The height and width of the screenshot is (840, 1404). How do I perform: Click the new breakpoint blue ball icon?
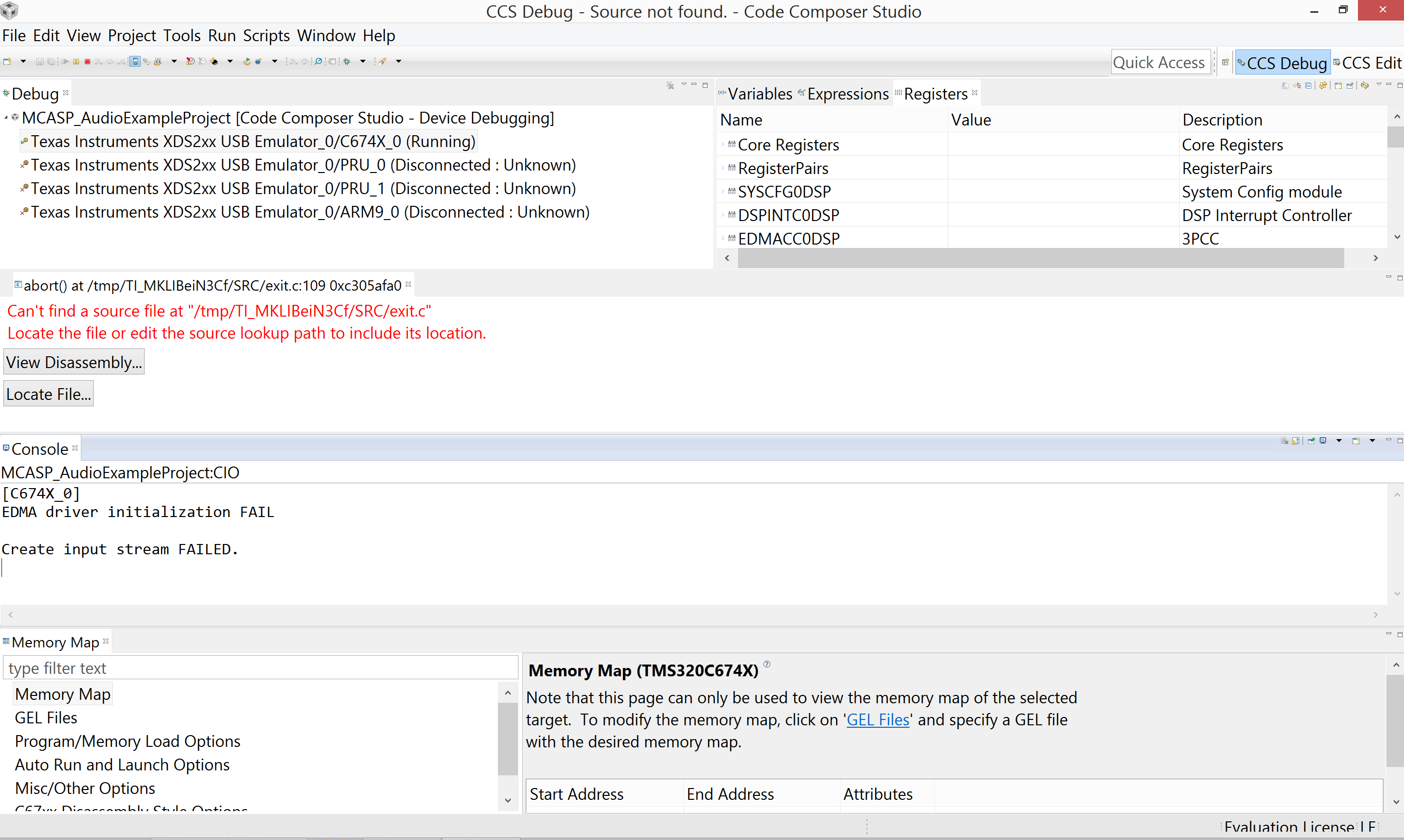click(x=259, y=62)
